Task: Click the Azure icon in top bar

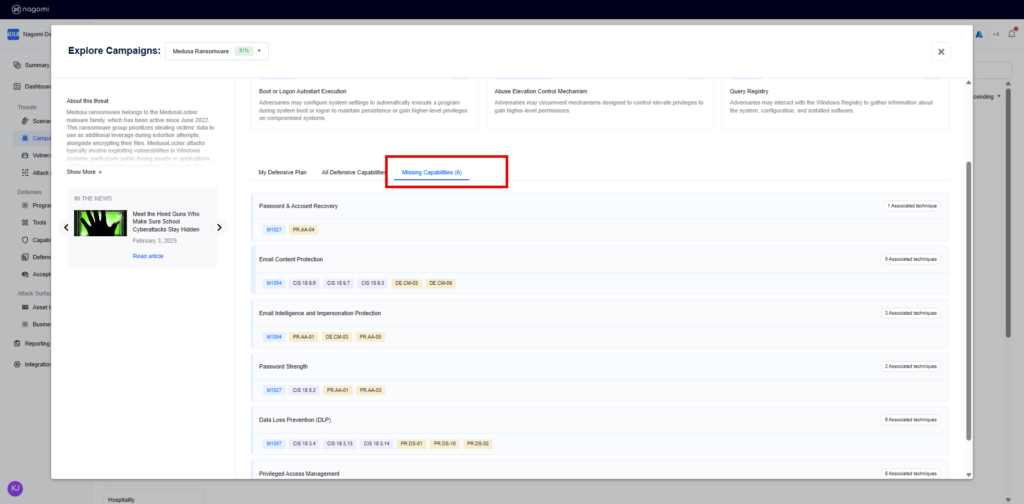Action: pos(980,35)
